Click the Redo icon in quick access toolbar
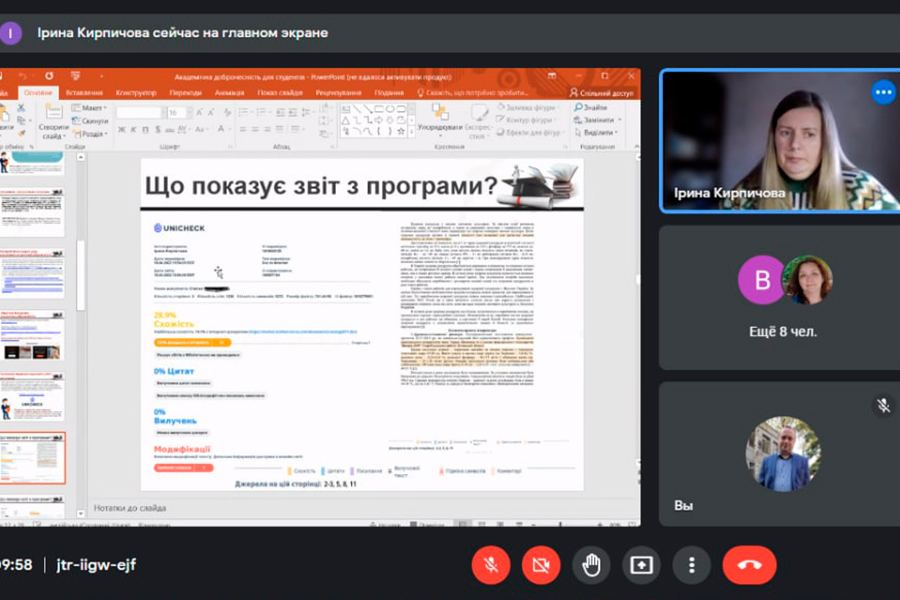900x600 pixels. coord(49,76)
